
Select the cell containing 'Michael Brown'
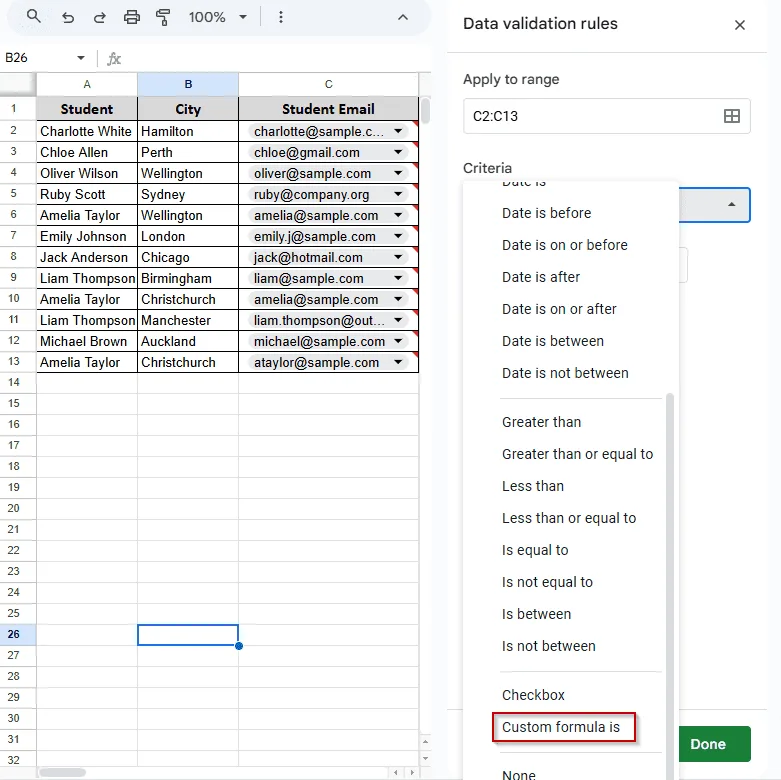pyautogui.click(x=87, y=341)
